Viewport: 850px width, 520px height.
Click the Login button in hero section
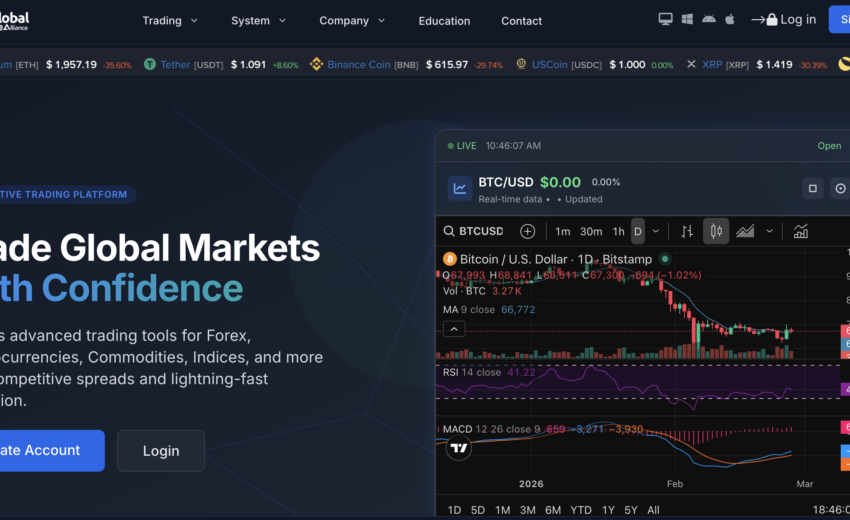(x=161, y=451)
